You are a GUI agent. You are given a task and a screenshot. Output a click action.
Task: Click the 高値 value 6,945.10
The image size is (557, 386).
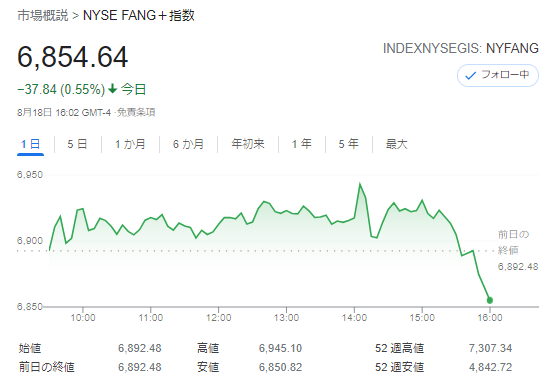pos(280,348)
